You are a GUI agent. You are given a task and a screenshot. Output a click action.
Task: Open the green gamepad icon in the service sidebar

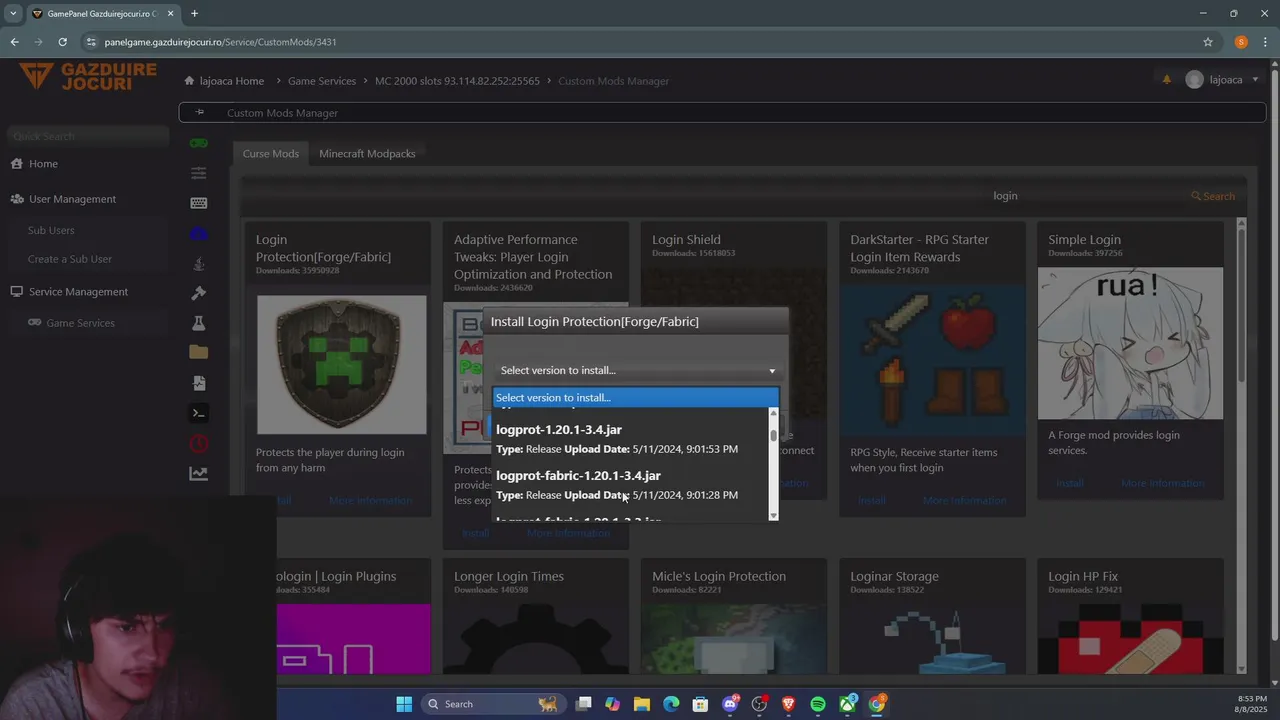(199, 143)
